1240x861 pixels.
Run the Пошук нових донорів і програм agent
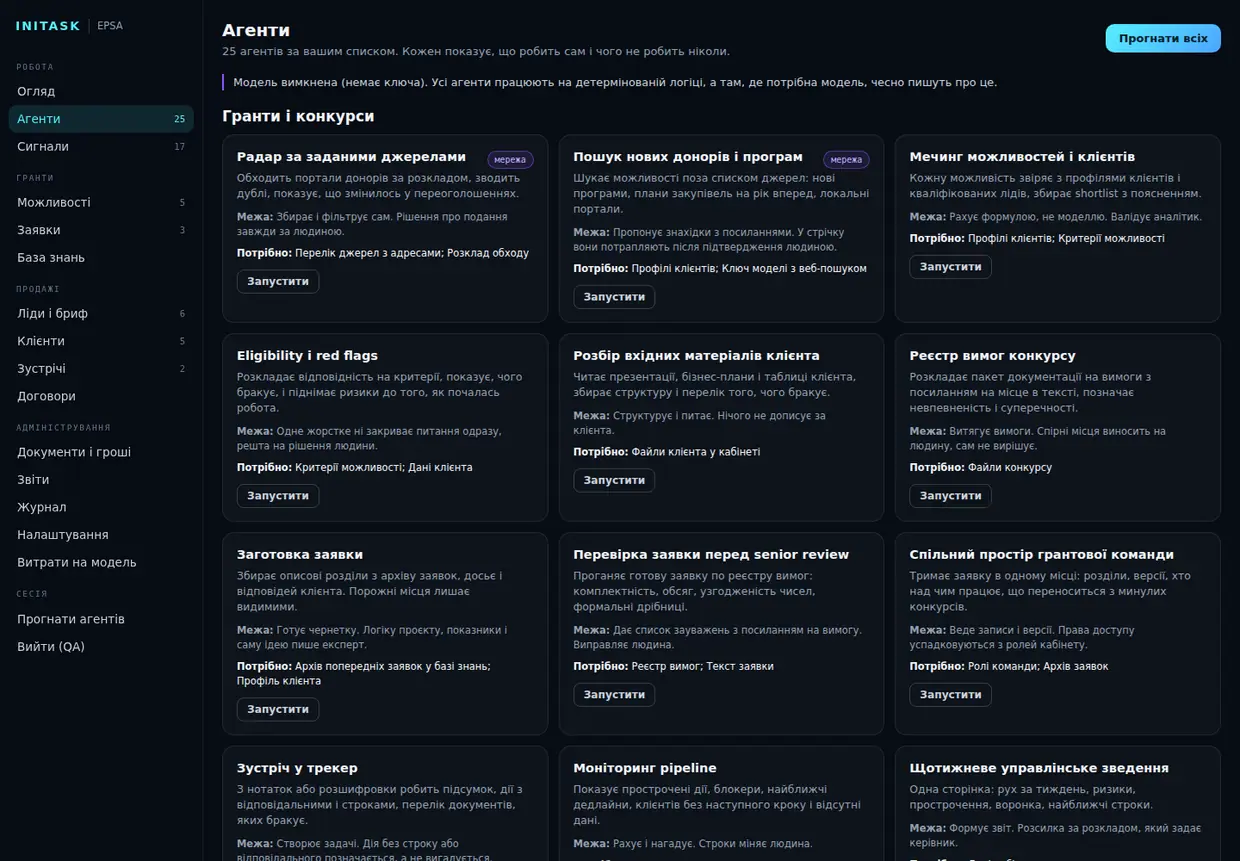pos(614,297)
